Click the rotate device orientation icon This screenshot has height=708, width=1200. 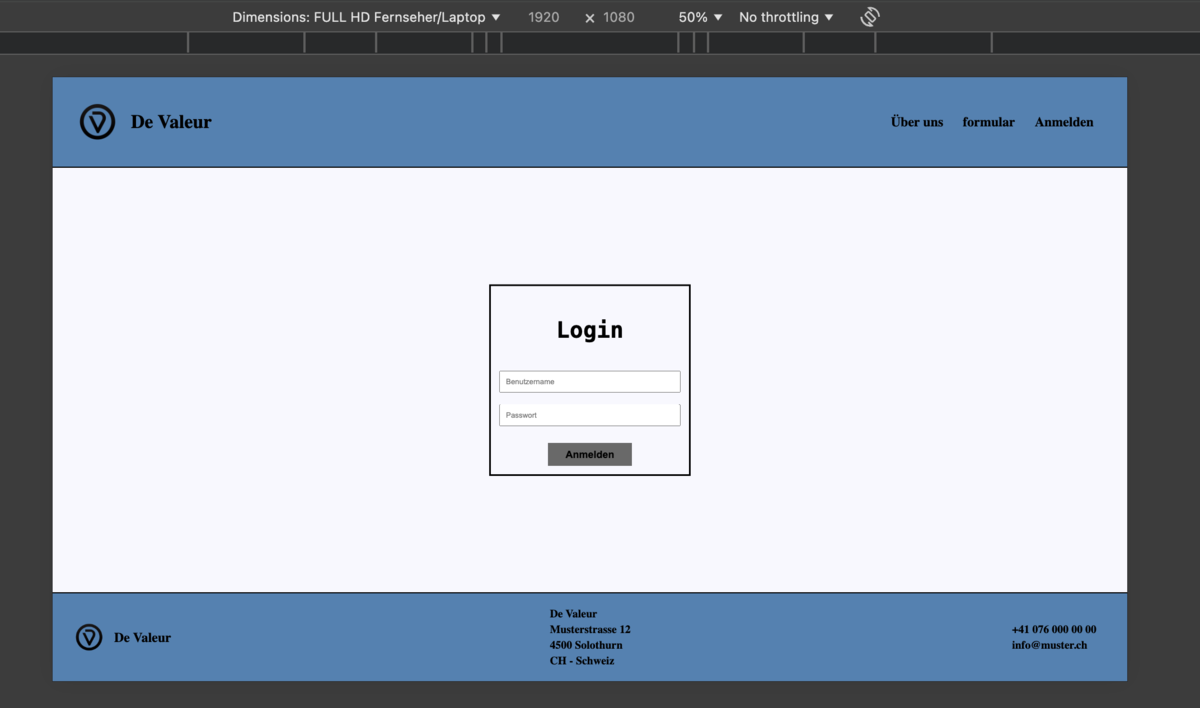(869, 17)
